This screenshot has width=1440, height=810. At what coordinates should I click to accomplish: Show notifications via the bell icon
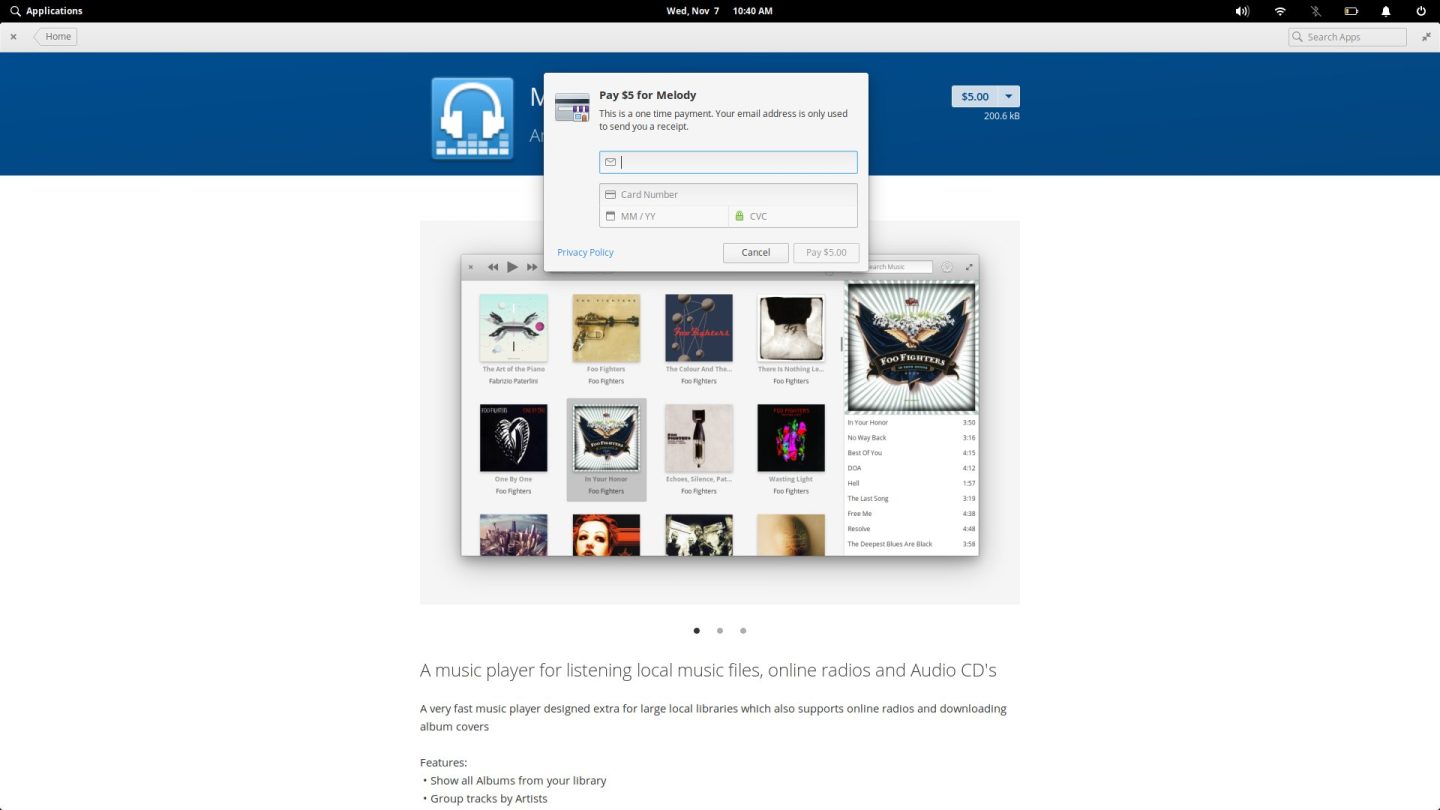coord(1386,11)
